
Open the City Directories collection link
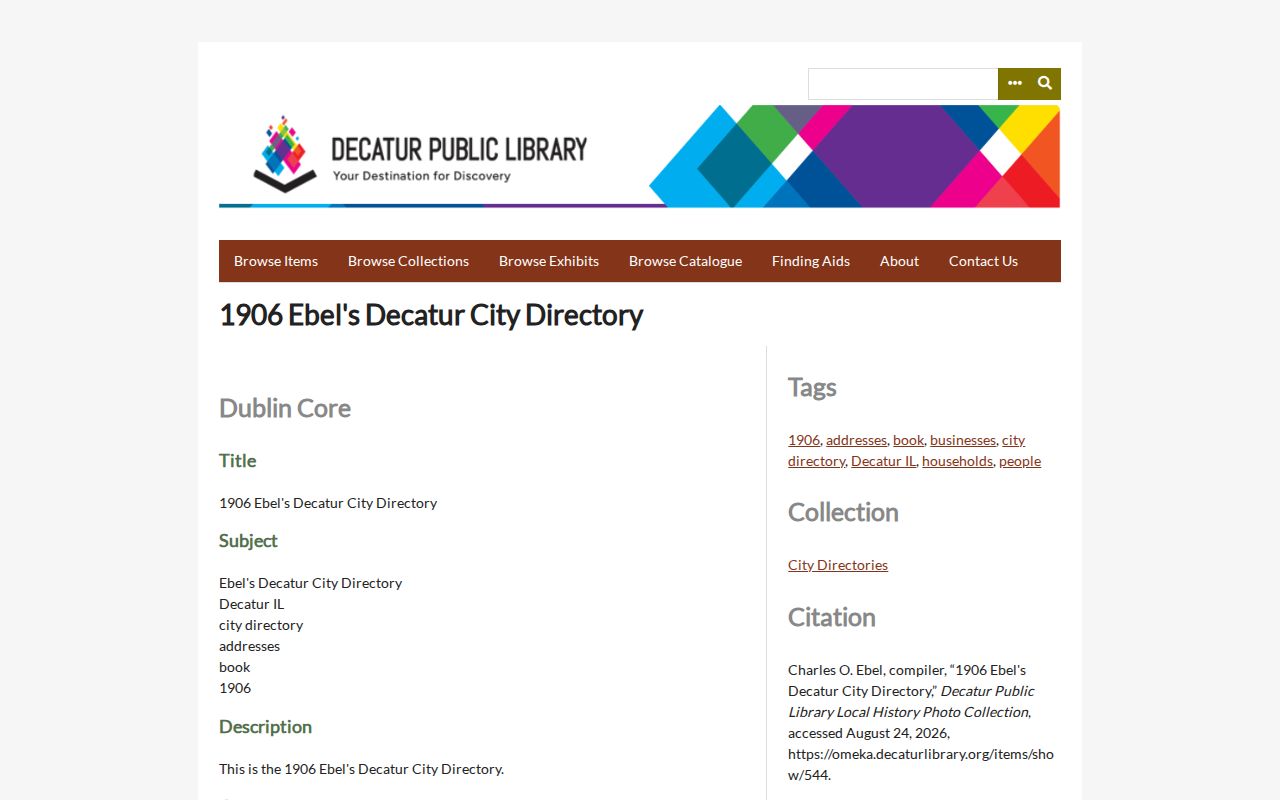pyautogui.click(x=838, y=565)
